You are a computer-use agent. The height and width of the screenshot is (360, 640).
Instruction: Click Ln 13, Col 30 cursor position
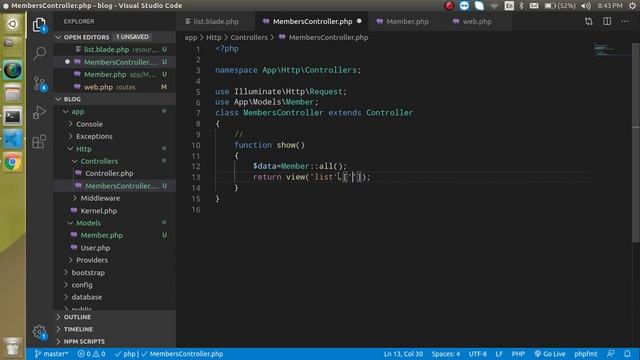pyautogui.click(x=403, y=354)
